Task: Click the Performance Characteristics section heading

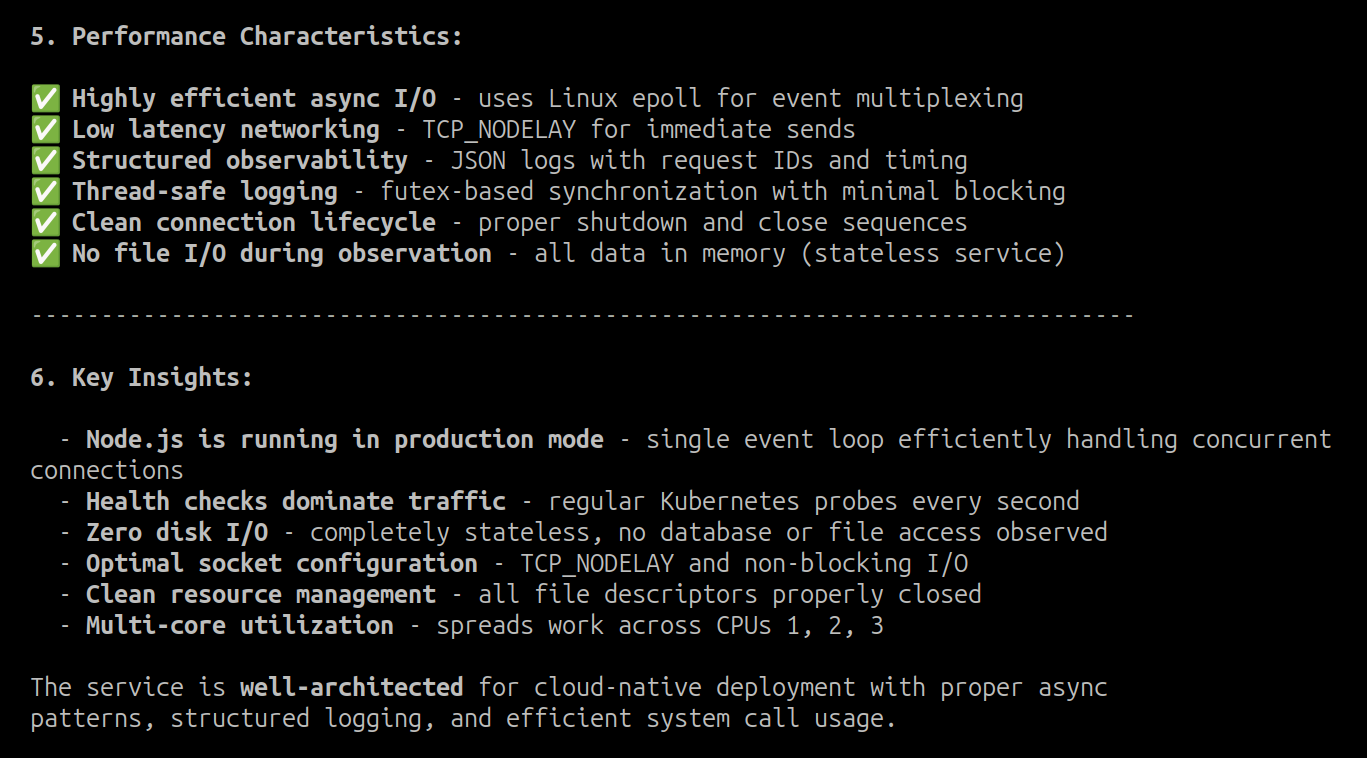Action: point(247,37)
